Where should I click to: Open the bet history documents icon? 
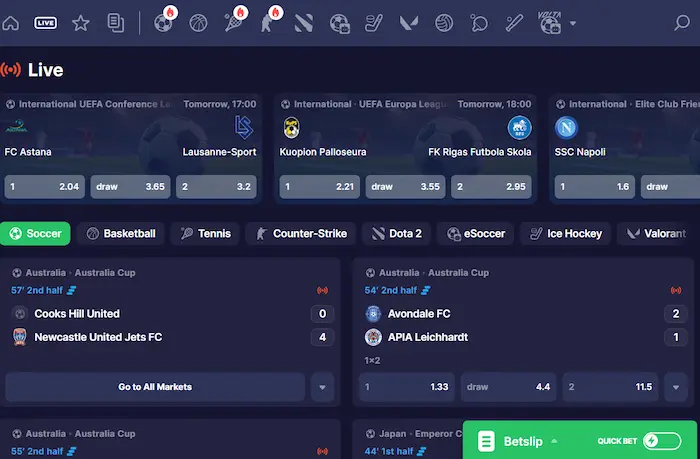click(116, 23)
